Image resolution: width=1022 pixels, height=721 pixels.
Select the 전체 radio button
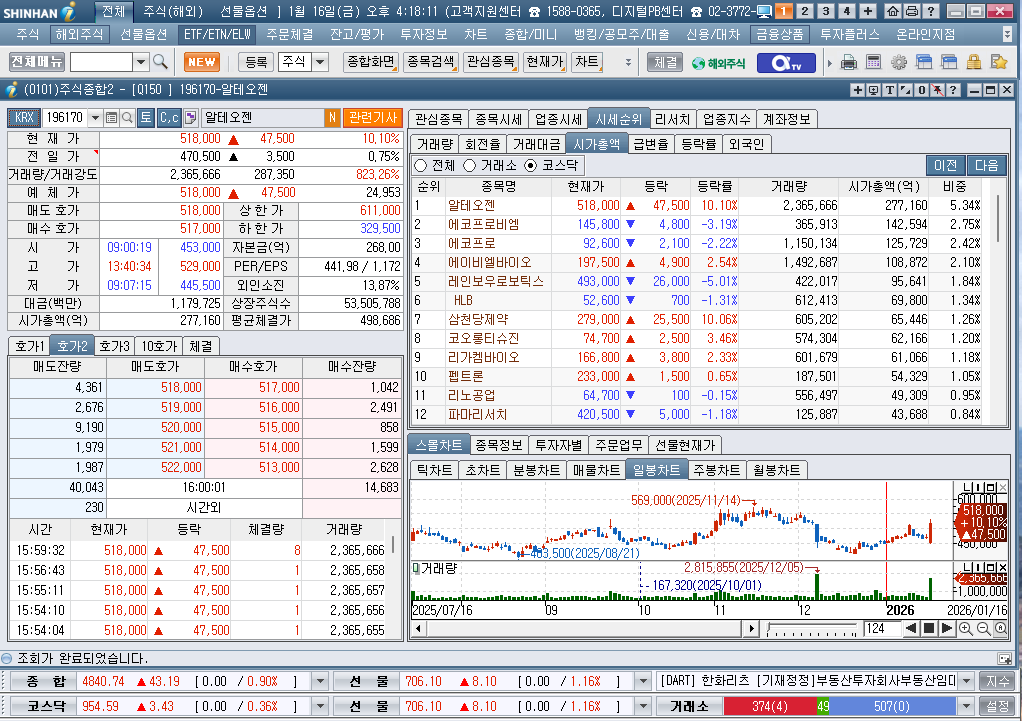click(x=421, y=166)
